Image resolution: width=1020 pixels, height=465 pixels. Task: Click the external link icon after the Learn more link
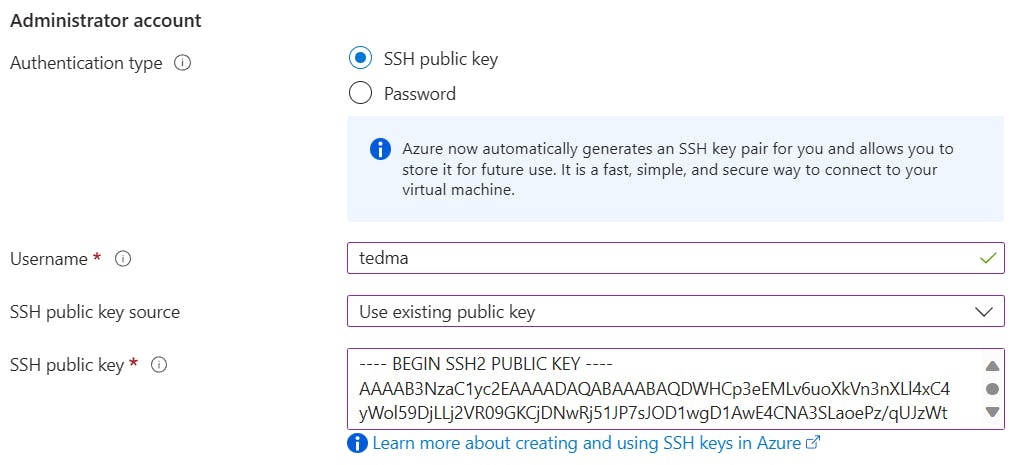coord(813,443)
